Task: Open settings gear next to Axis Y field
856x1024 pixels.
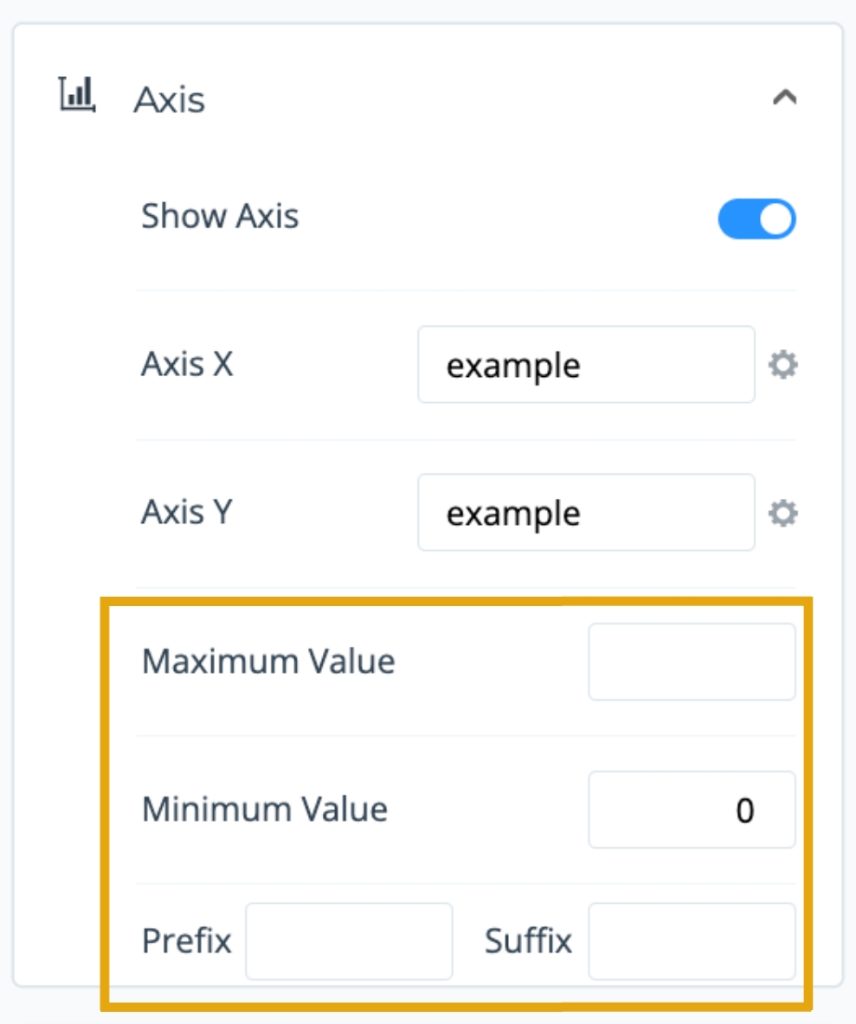Action: pyautogui.click(x=783, y=512)
